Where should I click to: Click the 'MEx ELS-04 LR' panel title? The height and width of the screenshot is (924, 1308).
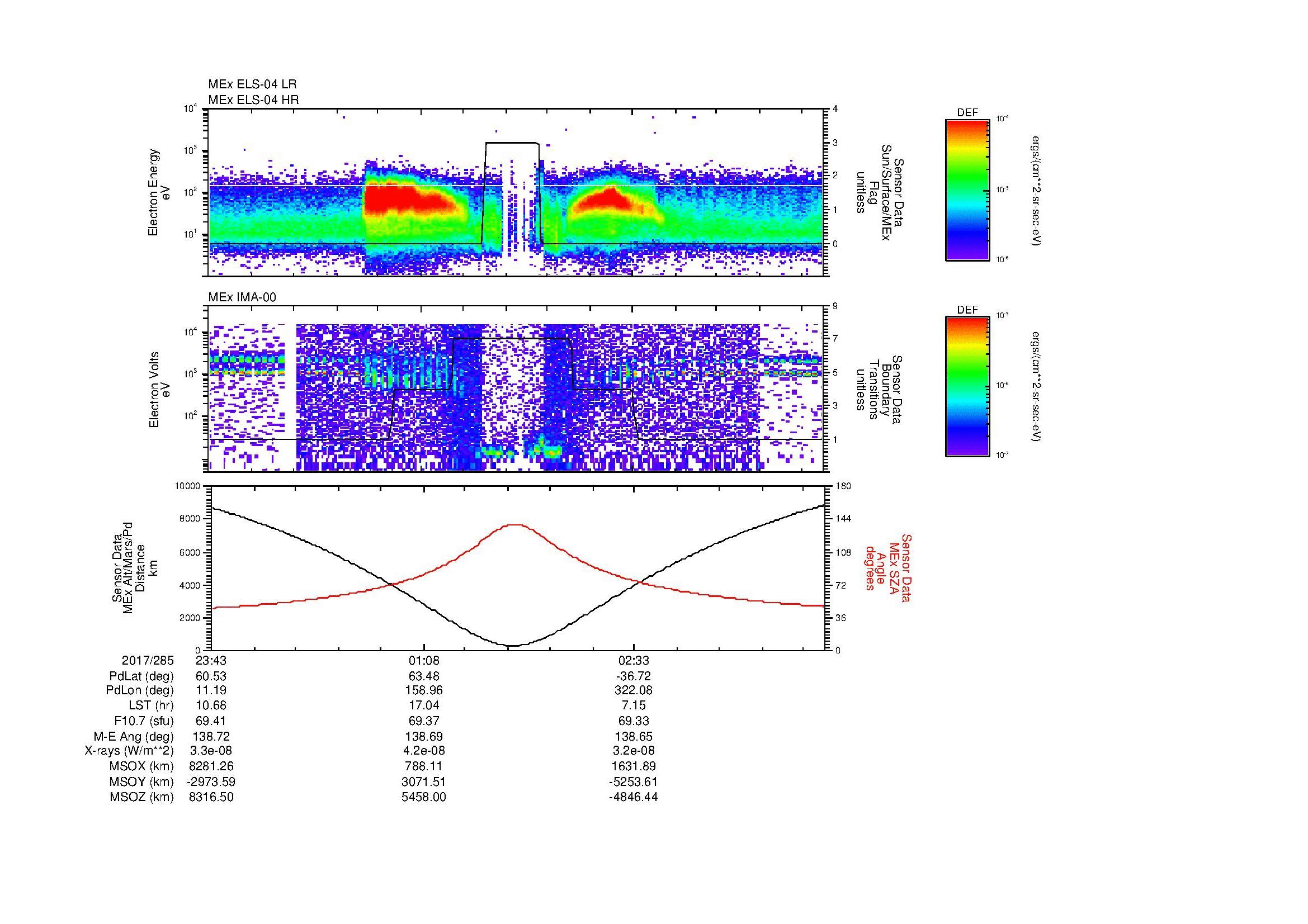coord(252,84)
